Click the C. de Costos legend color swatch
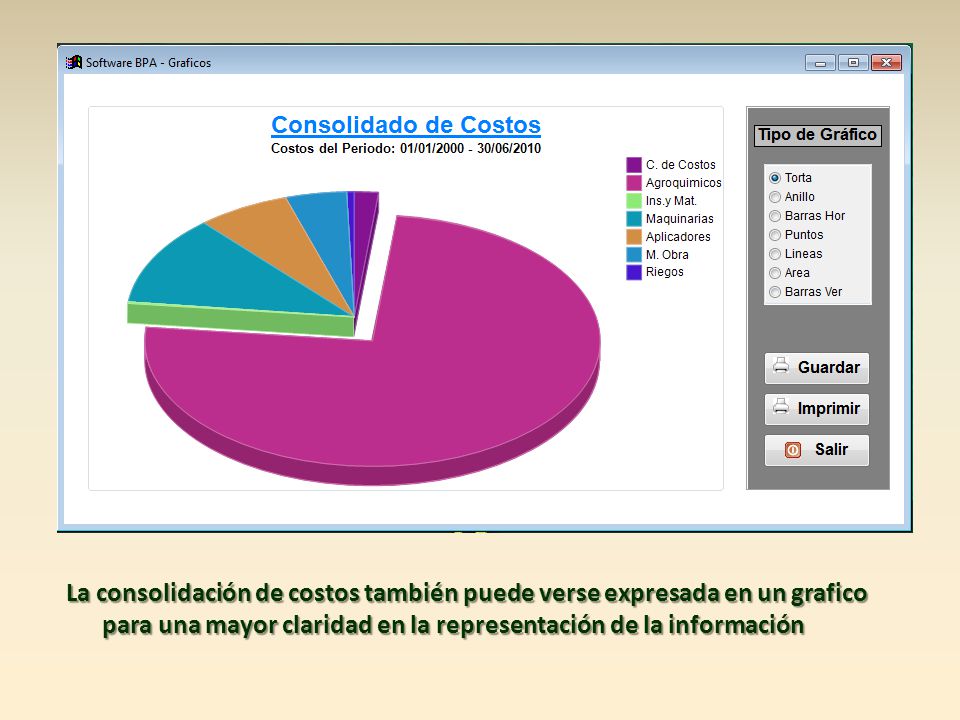 coord(634,165)
